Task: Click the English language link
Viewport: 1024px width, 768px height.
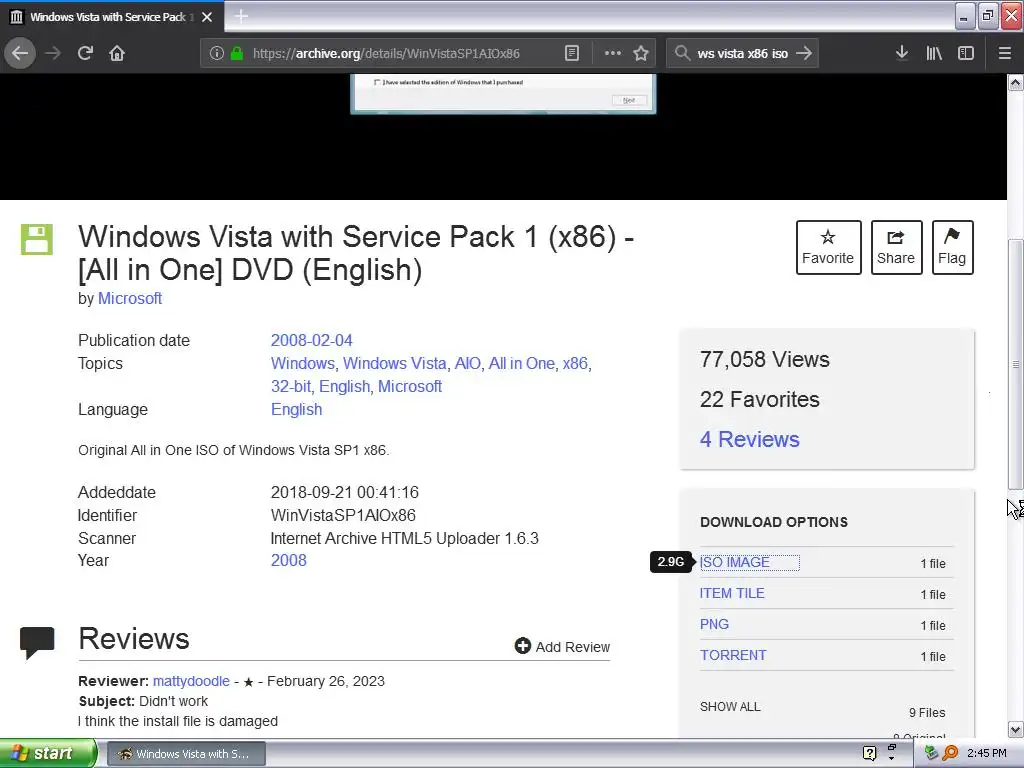Action: [x=296, y=409]
